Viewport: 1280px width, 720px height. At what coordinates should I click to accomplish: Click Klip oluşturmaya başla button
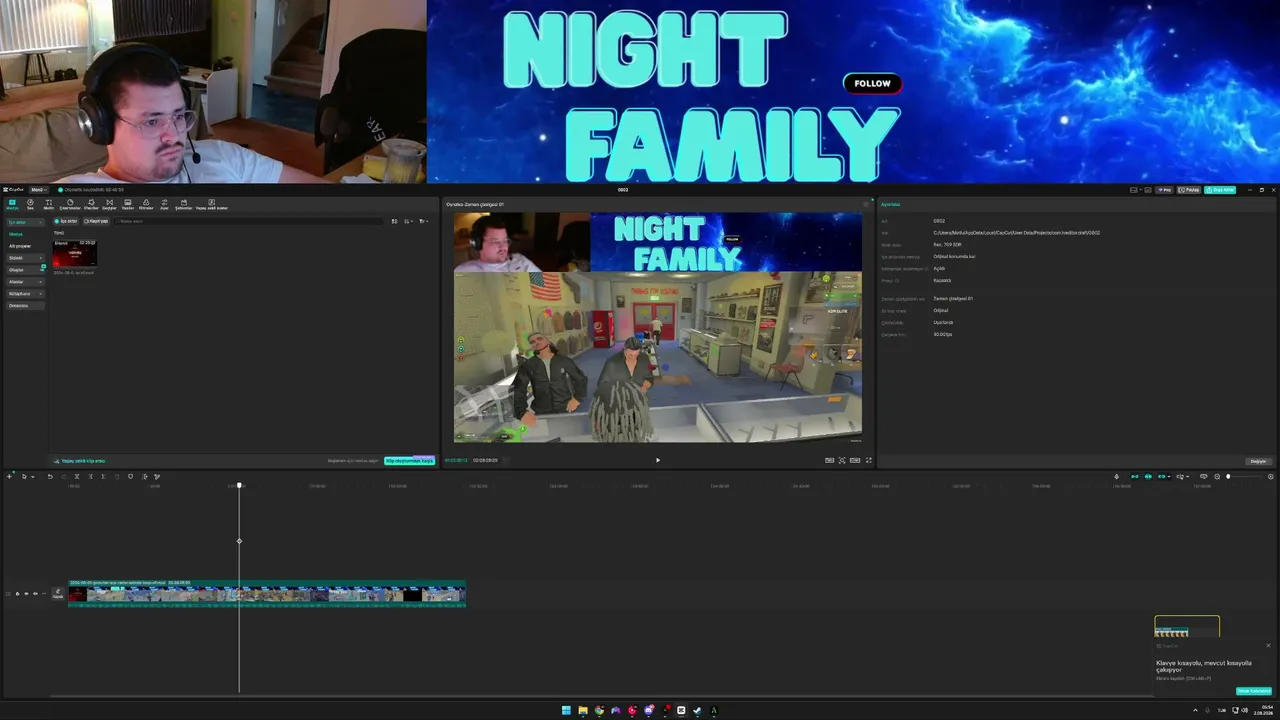[410, 461]
